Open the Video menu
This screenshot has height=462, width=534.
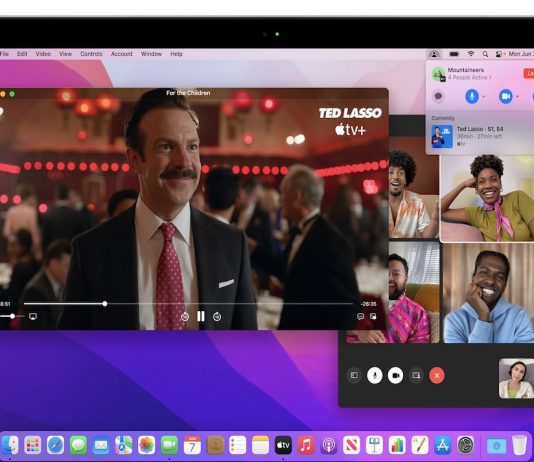pos(43,54)
